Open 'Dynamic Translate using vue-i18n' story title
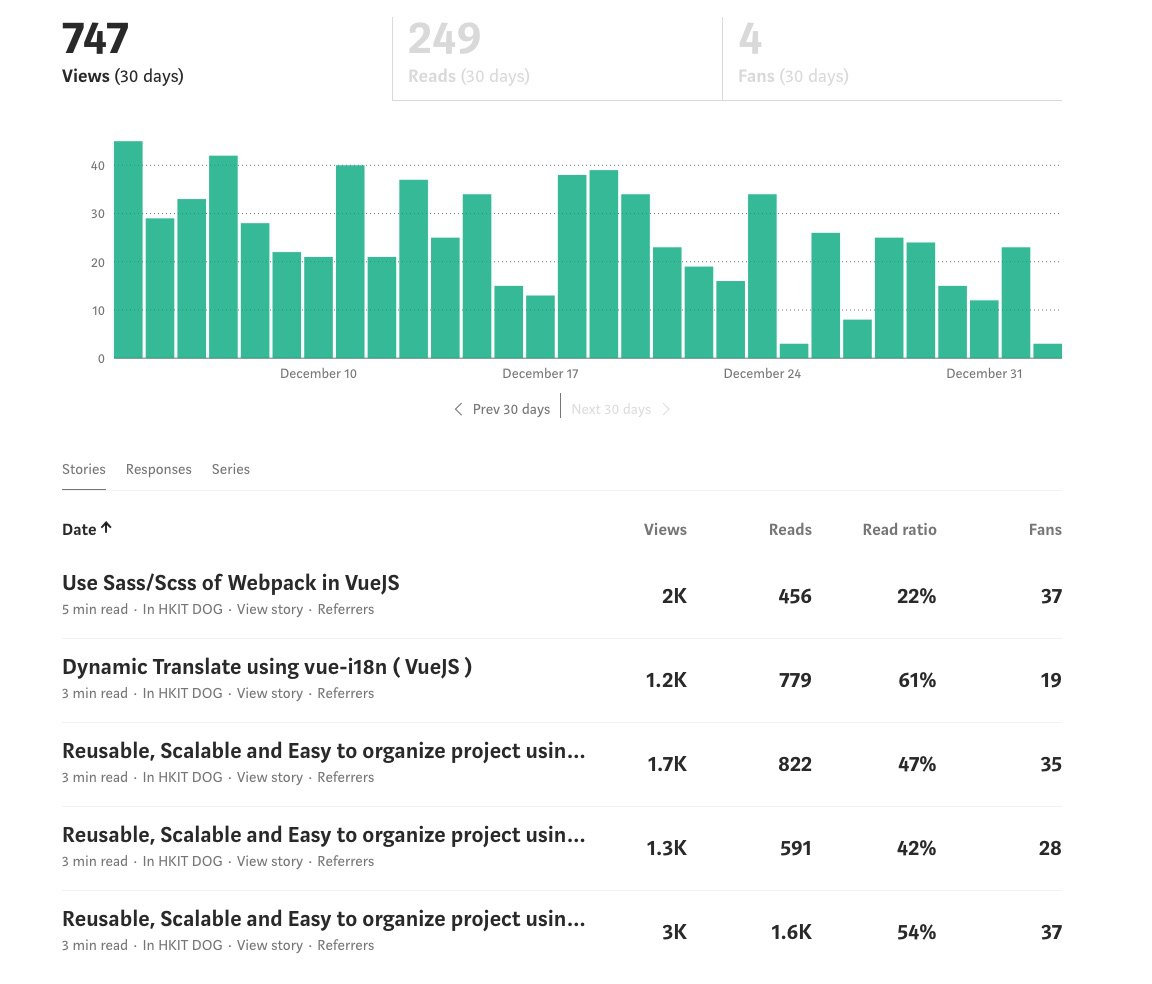This screenshot has height=984, width=1152. (x=266, y=666)
